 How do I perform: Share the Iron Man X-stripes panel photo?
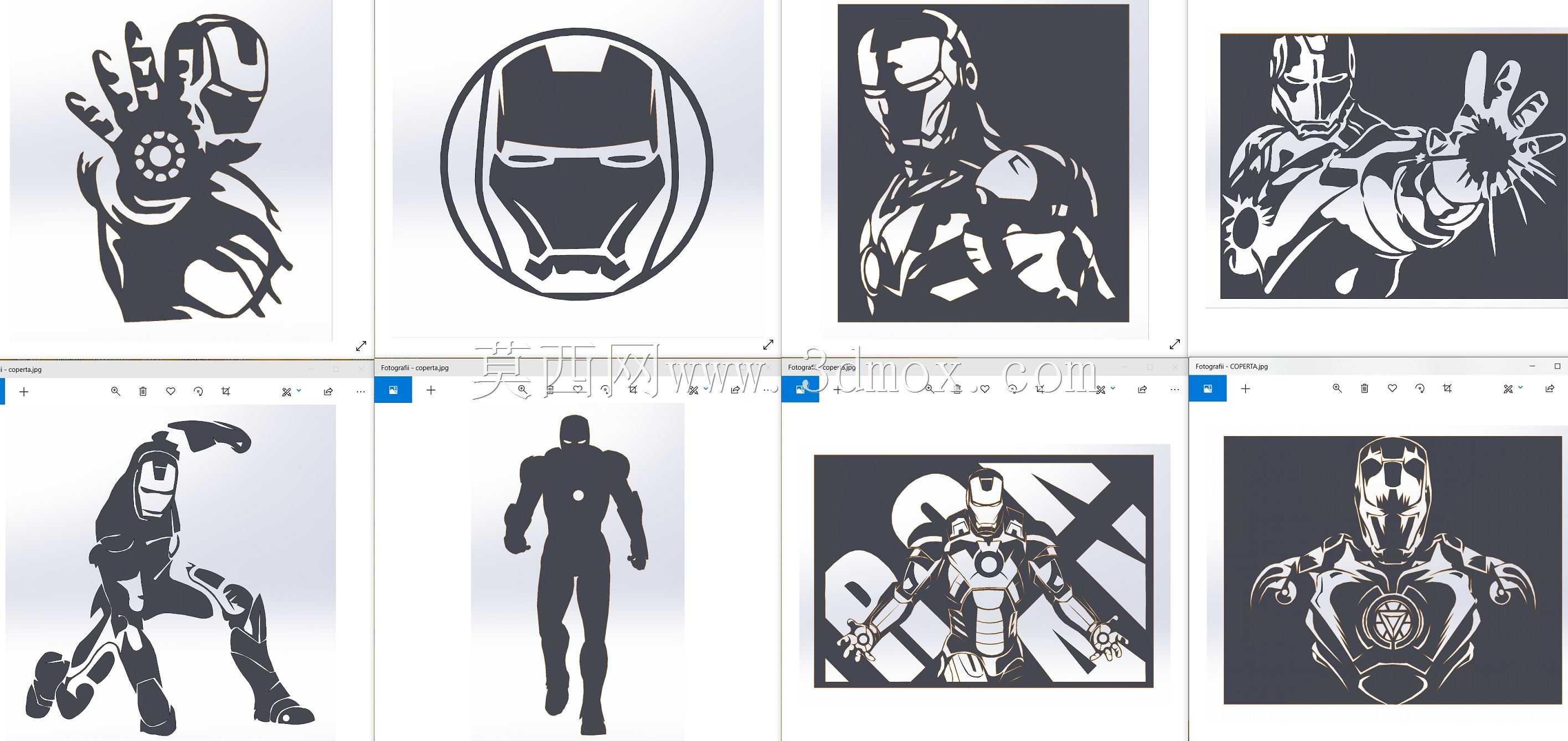coord(1143,388)
